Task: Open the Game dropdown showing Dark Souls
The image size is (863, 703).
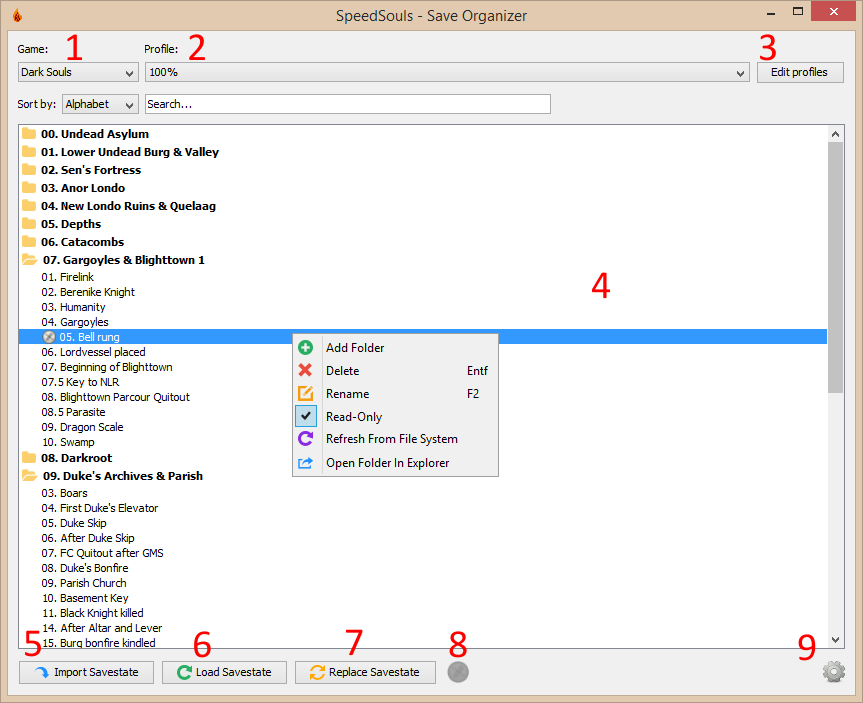Action: pyautogui.click(x=78, y=73)
